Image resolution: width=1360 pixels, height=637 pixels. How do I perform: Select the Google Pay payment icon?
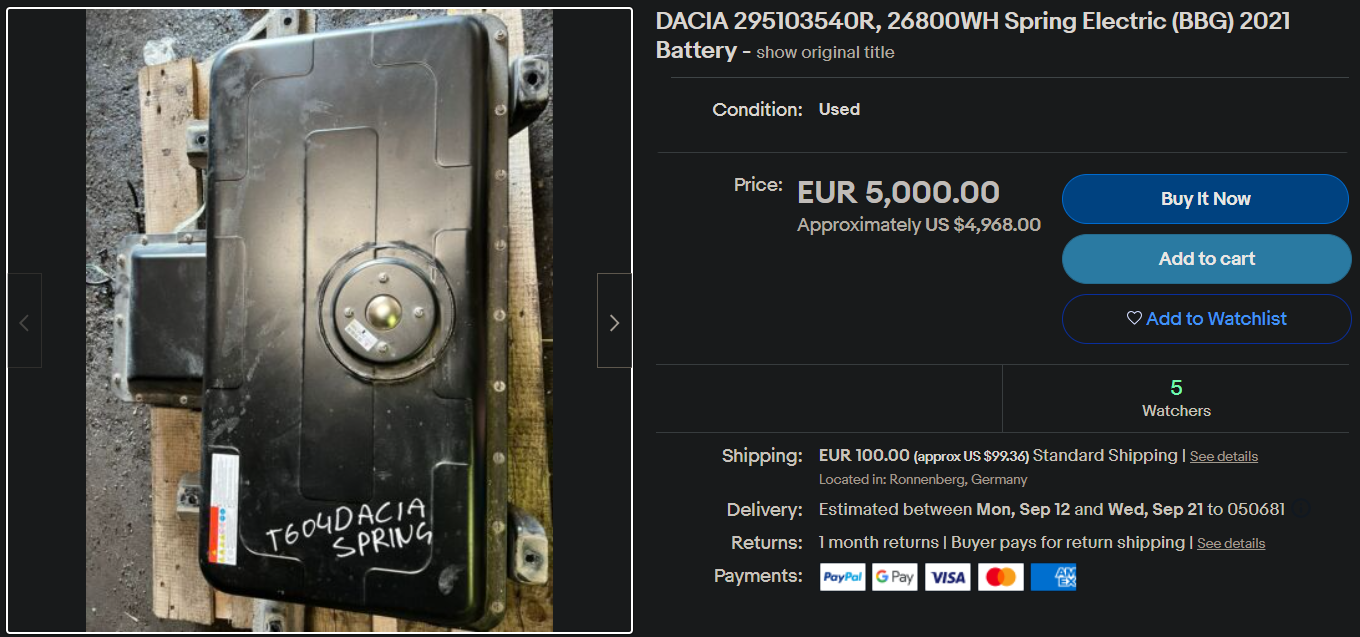[x=895, y=577]
